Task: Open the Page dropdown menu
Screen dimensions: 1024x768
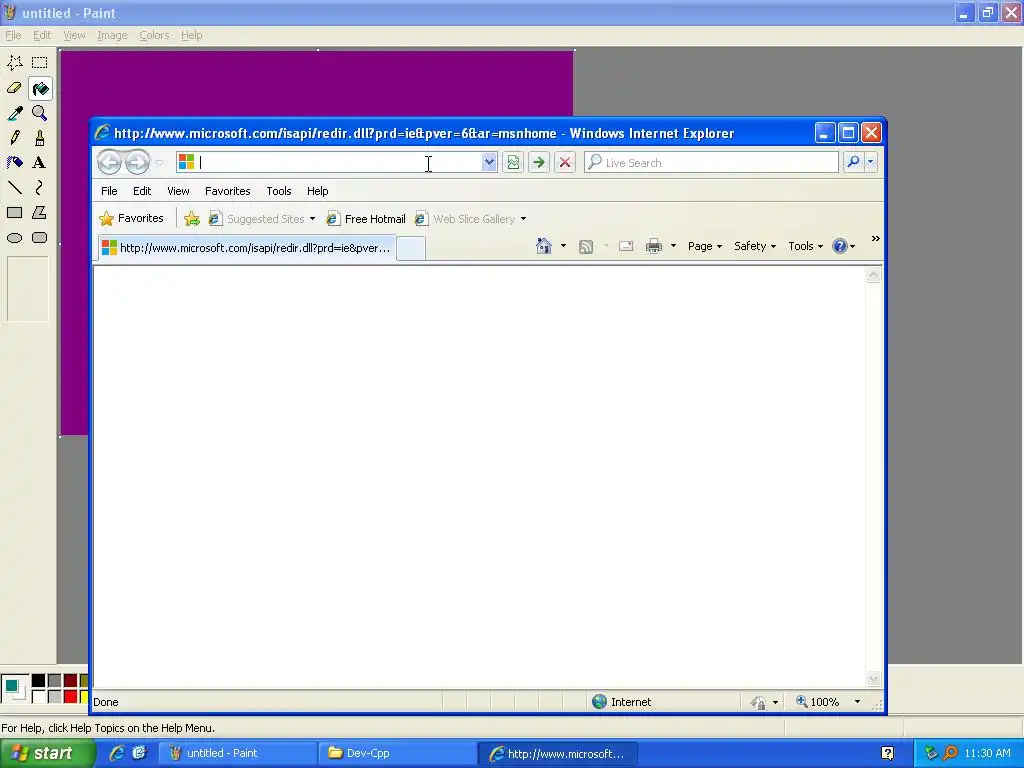Action: pos(705,246)
